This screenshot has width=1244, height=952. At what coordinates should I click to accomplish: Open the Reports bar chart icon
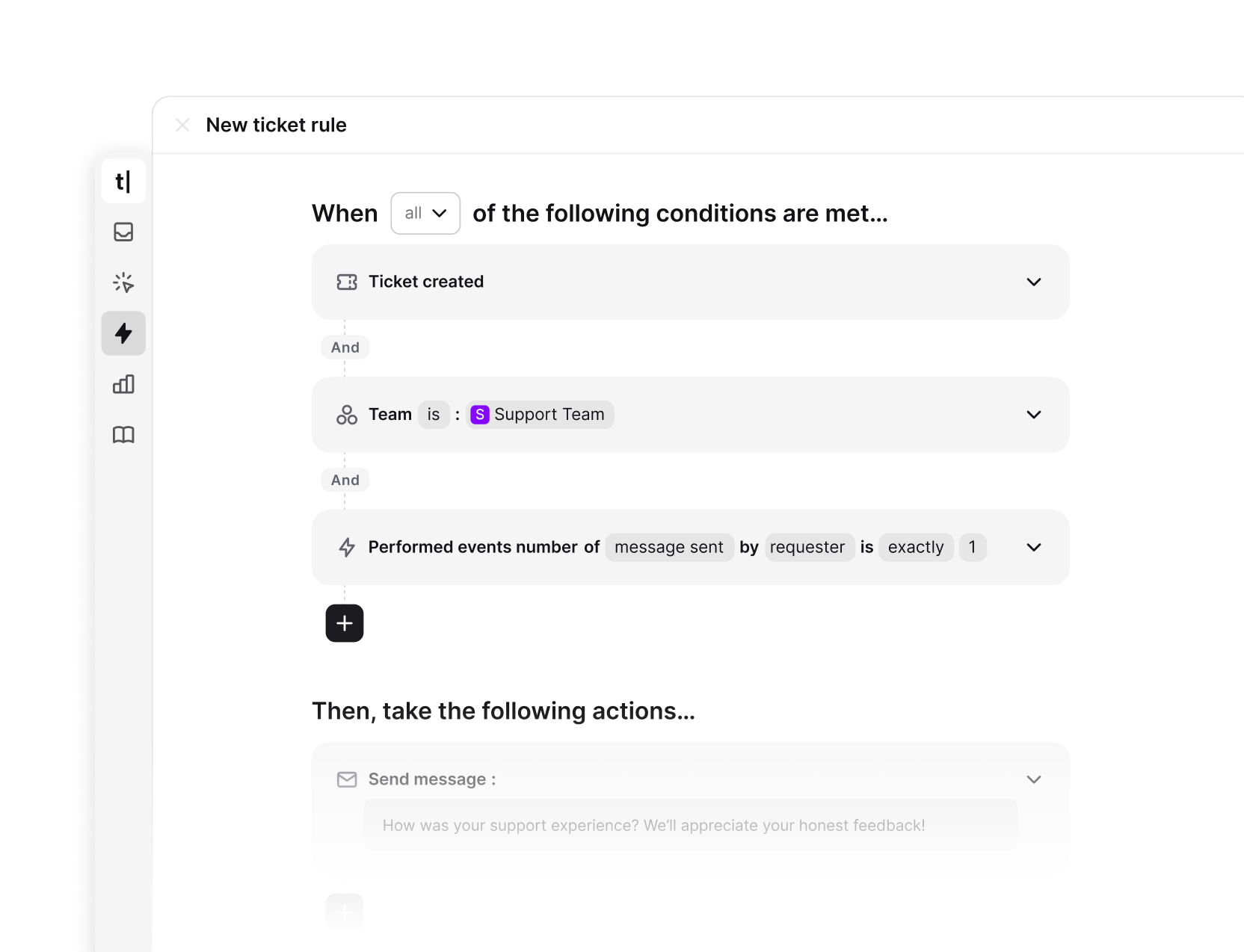coord(123,384)
